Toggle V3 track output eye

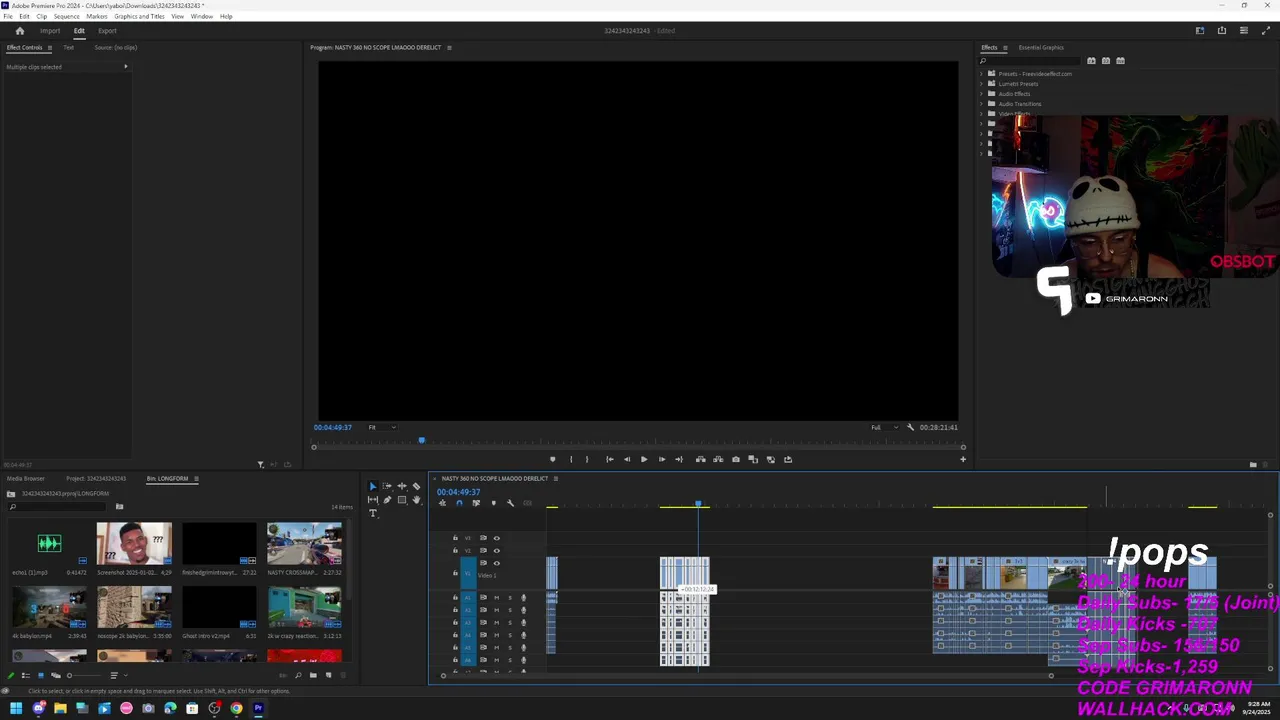pos(496,538)
